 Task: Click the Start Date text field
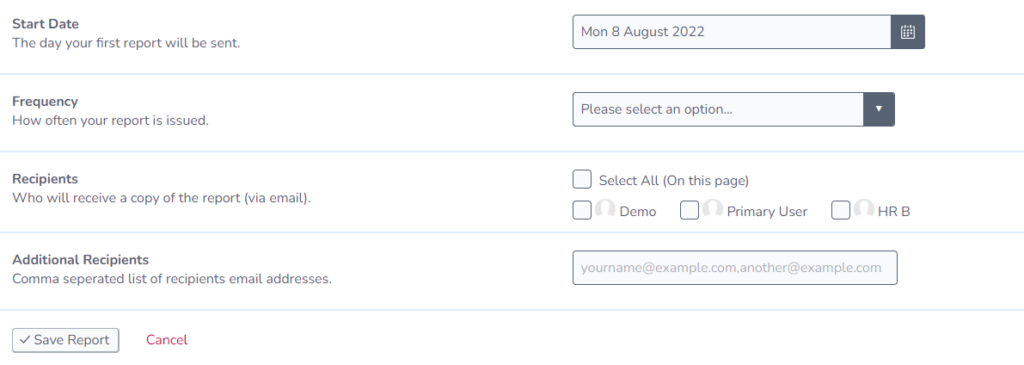[732, 32]
